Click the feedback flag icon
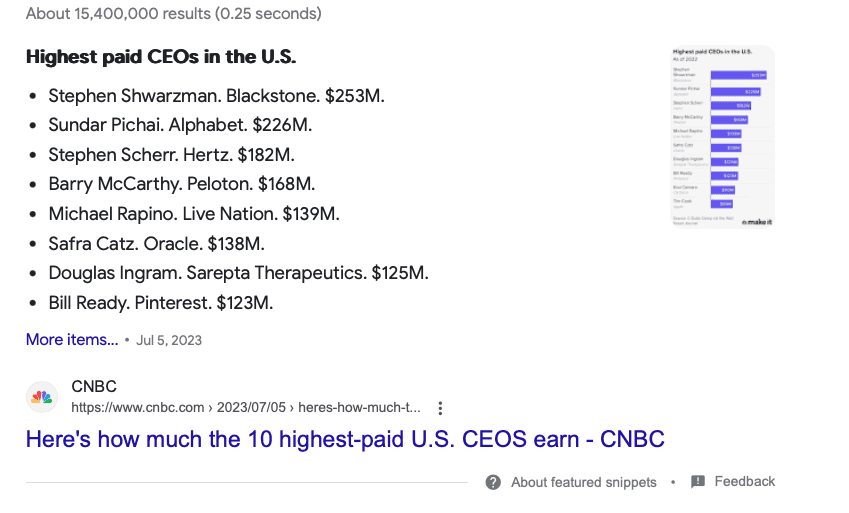 click(698, 482)
